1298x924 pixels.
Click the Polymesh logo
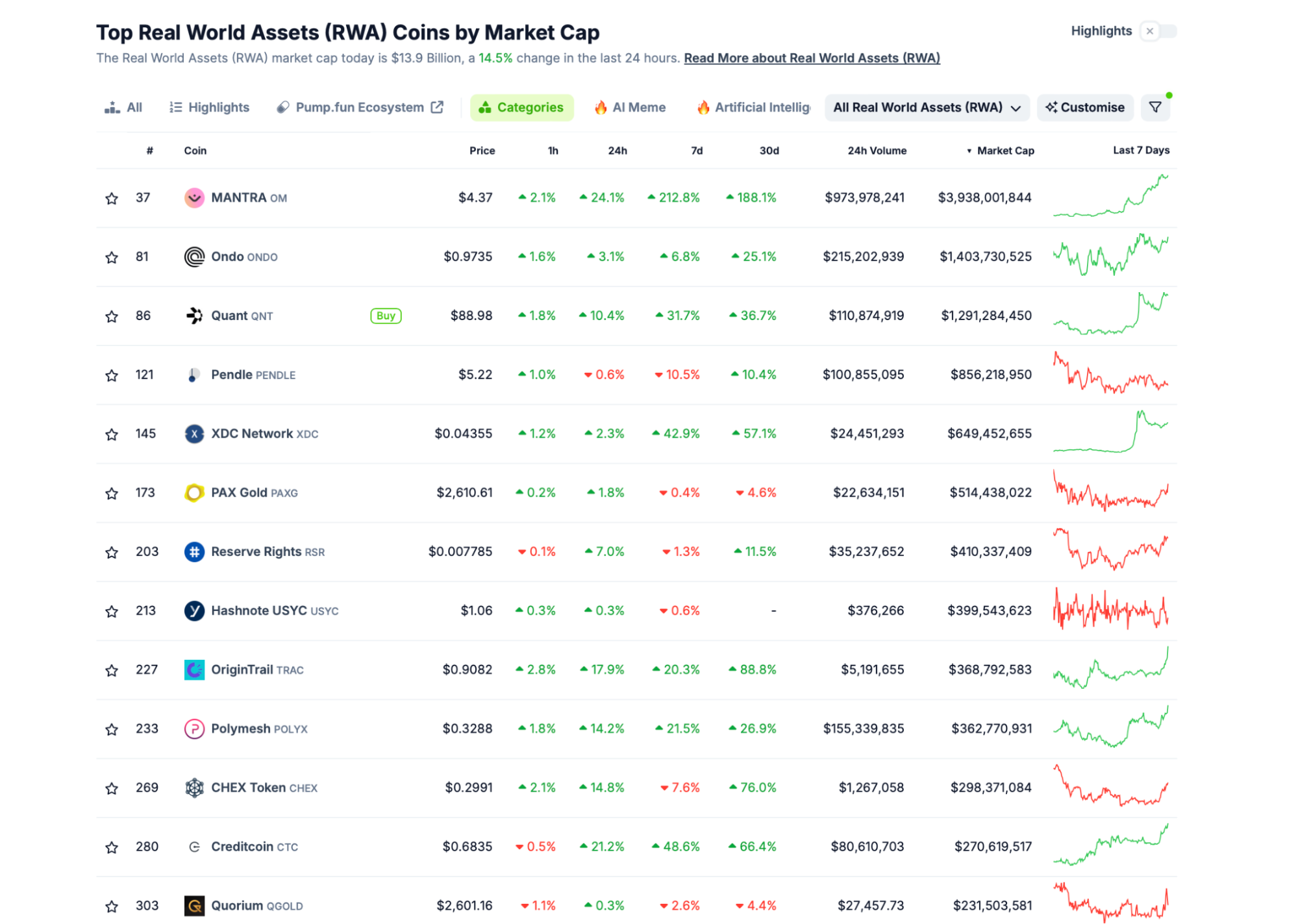(x=194, y=729)
